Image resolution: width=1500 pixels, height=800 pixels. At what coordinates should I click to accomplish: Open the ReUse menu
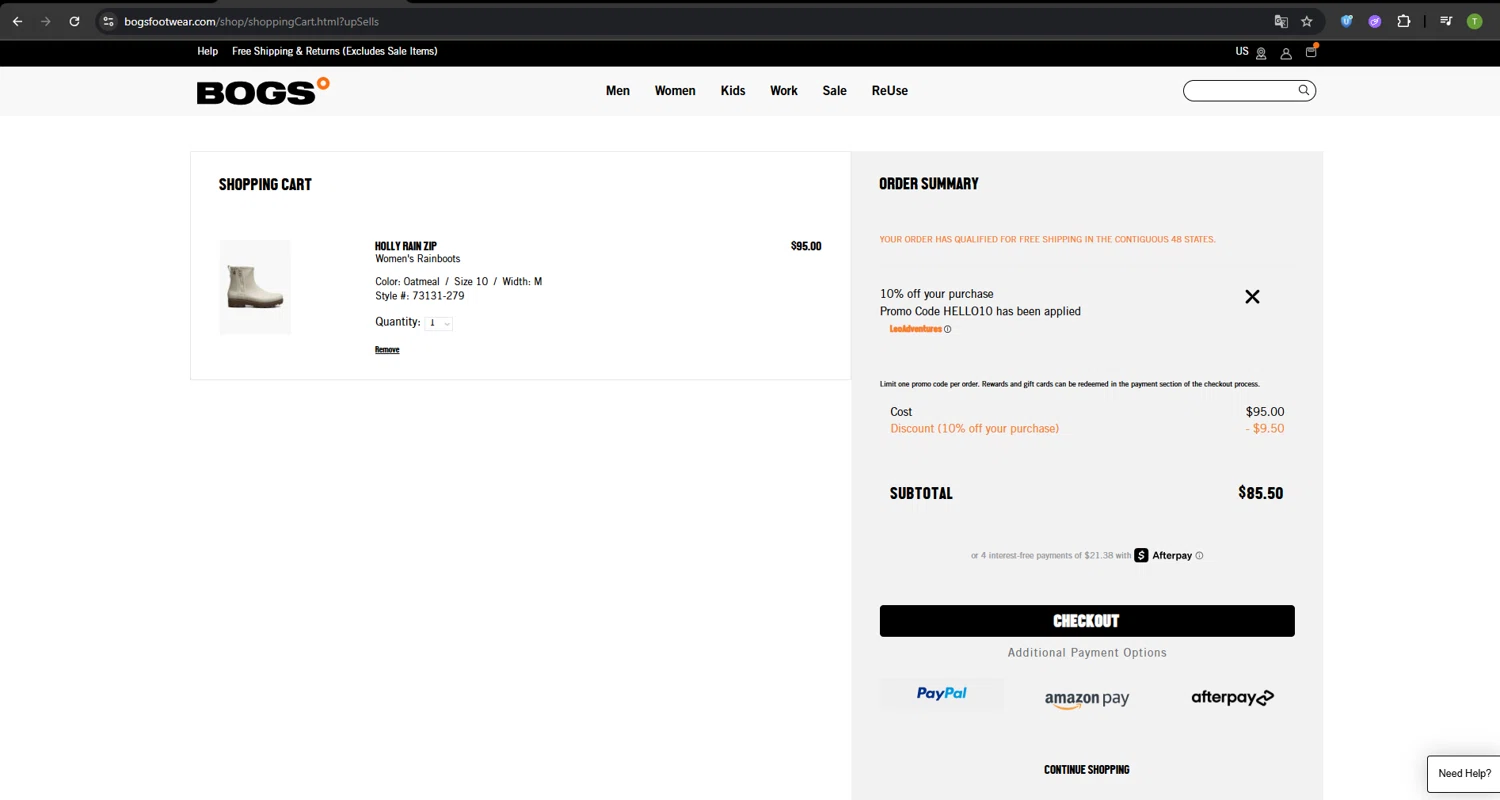click(890, 91)
